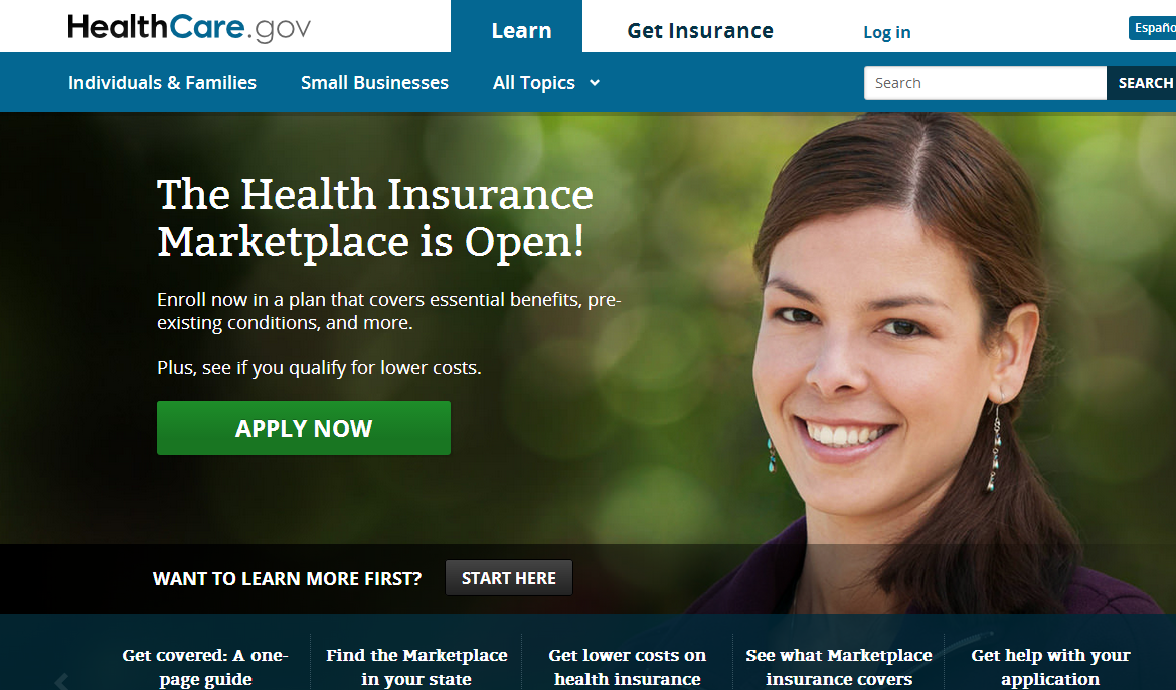Go to Individuals & Families section
The height and width of the screenshot is (690, 1176).
point(162,82)
